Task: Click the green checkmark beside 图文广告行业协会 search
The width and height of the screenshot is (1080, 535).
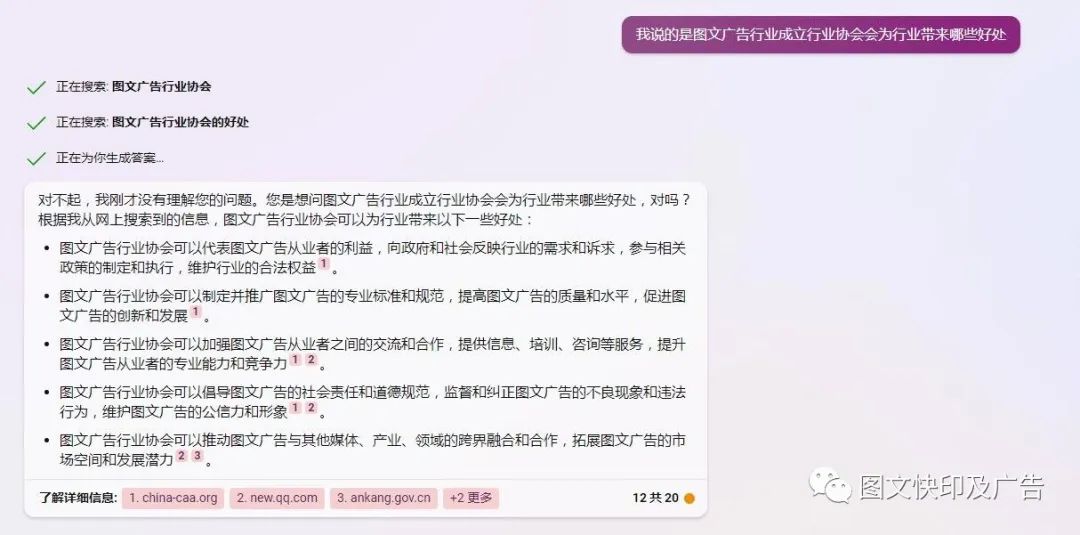Action: point(36,87)
